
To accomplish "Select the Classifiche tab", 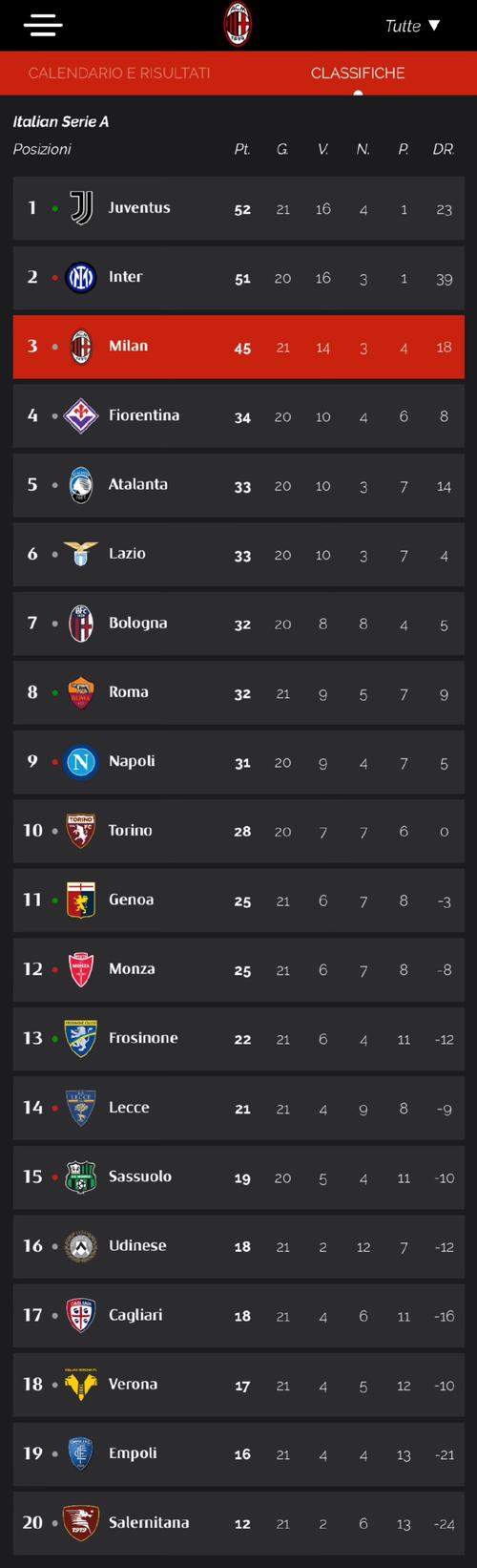I will 358,73.
